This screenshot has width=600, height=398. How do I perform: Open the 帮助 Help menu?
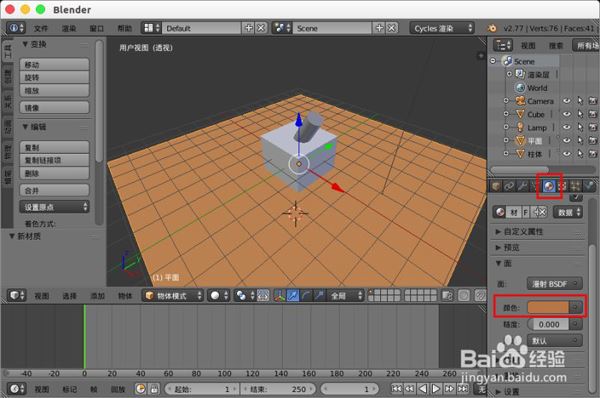(125, 28)
